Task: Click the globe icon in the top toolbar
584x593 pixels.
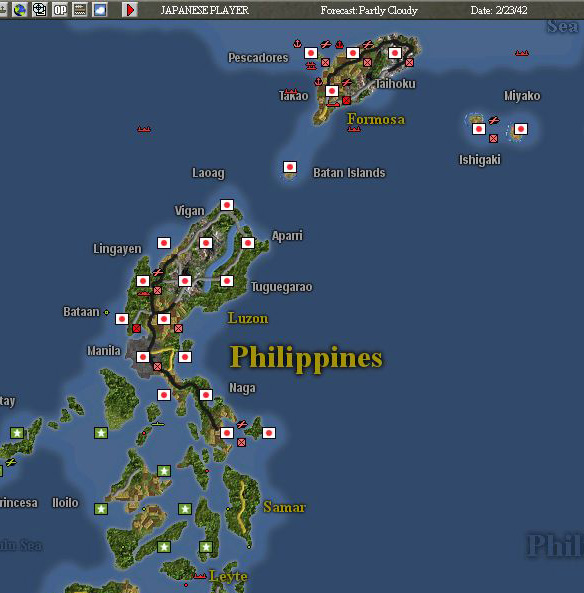Action: point(20,9)
